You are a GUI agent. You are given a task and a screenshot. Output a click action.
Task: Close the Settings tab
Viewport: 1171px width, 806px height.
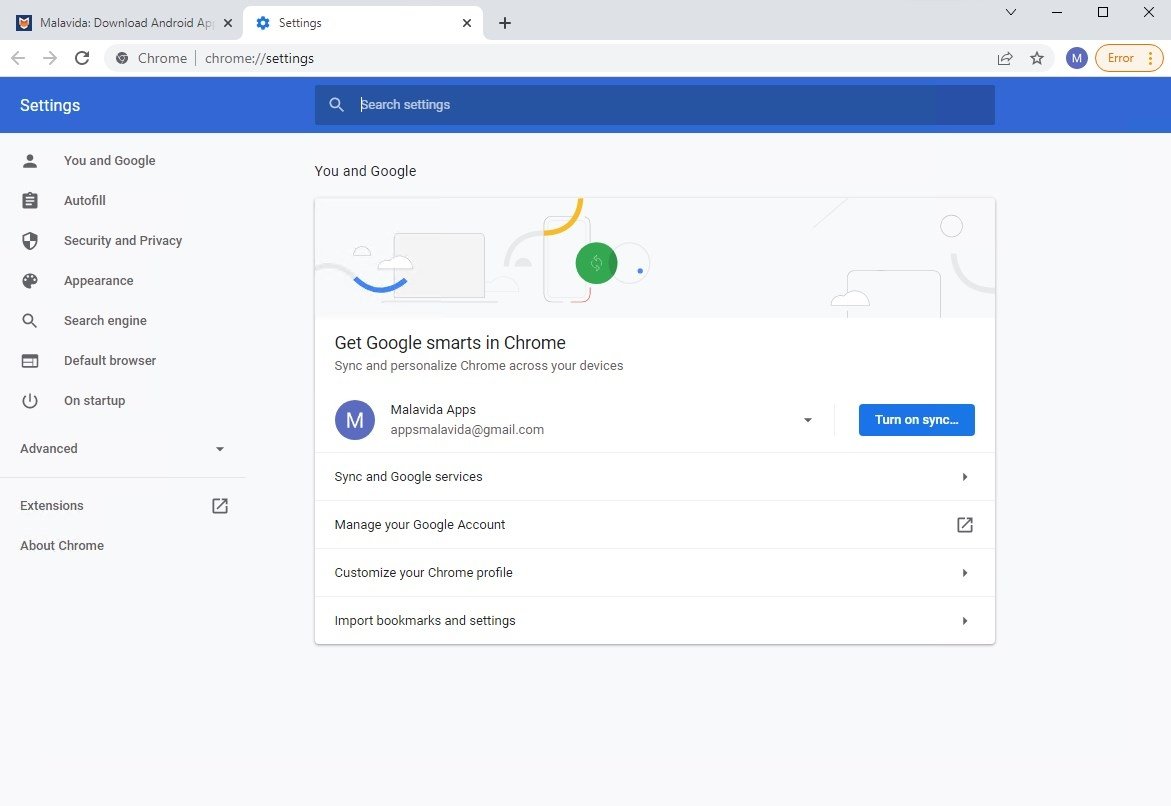(467, 23)
